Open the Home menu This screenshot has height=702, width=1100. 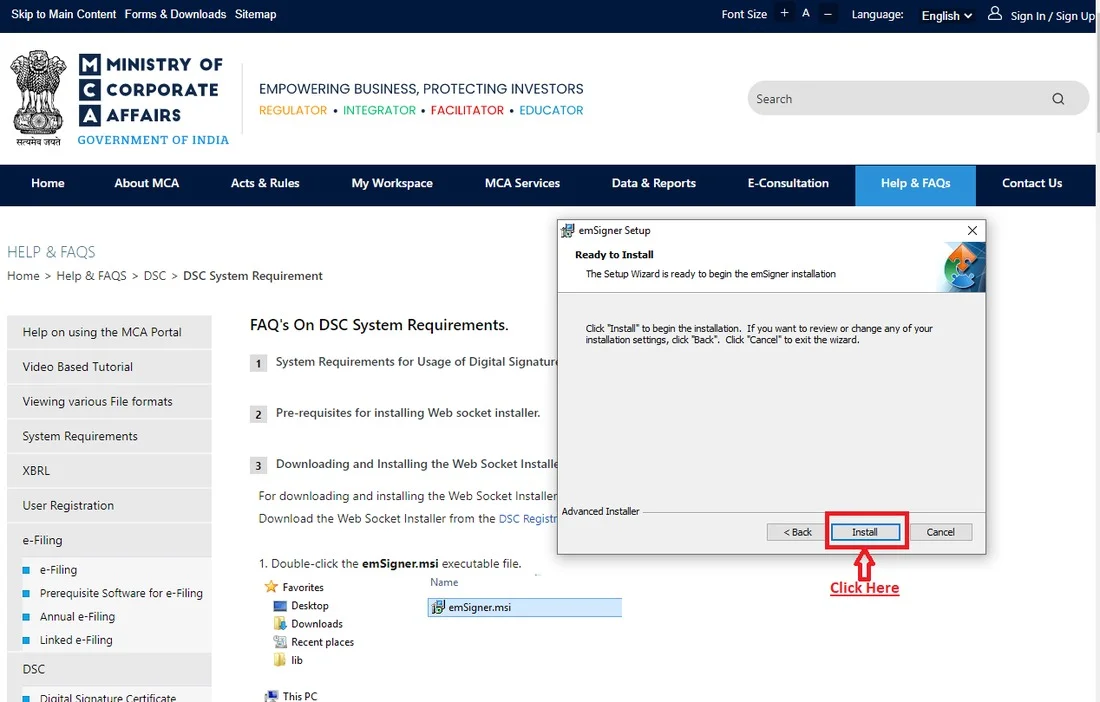click(48, 183)
